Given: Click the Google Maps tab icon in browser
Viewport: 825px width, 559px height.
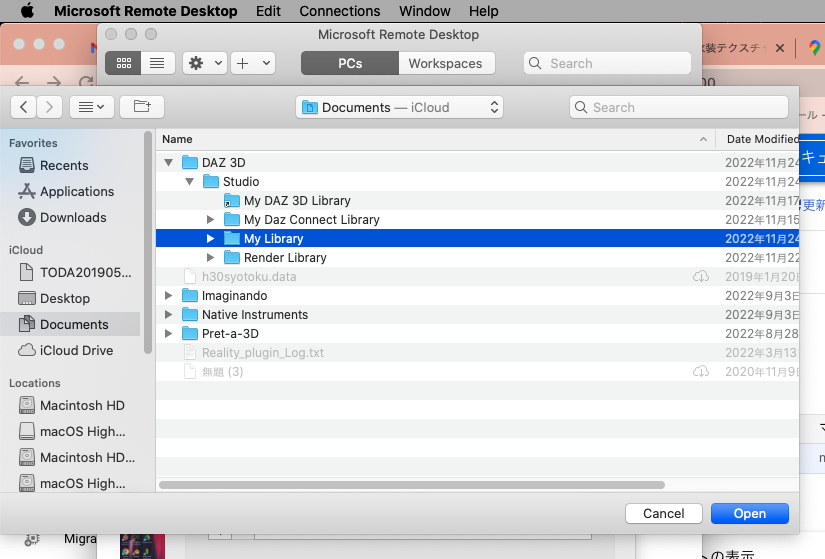Looking at the screenshot, I should [x=814, y=48].
